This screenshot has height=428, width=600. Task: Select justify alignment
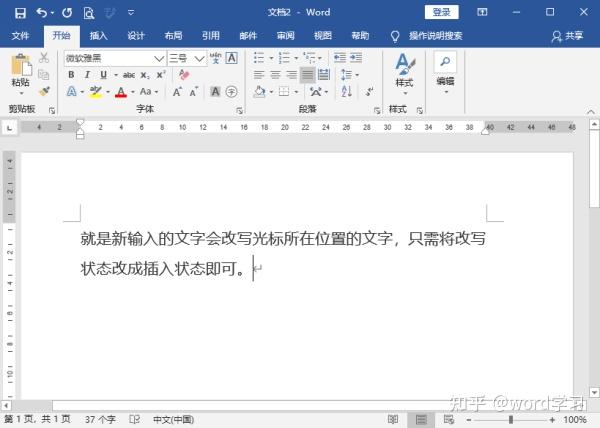pos(307,75)
